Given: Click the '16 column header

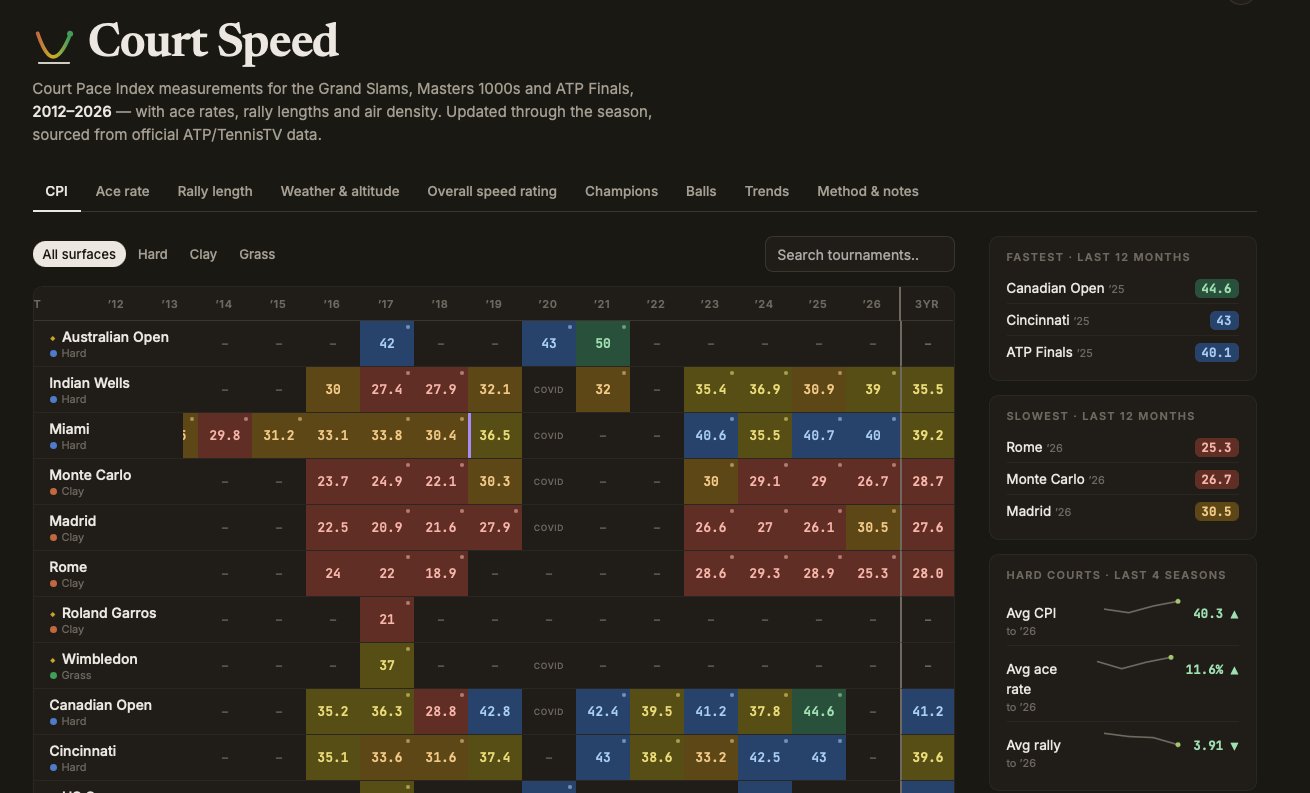Looking at the screenshot, I should pyautogui.click(x=331, y=304).
